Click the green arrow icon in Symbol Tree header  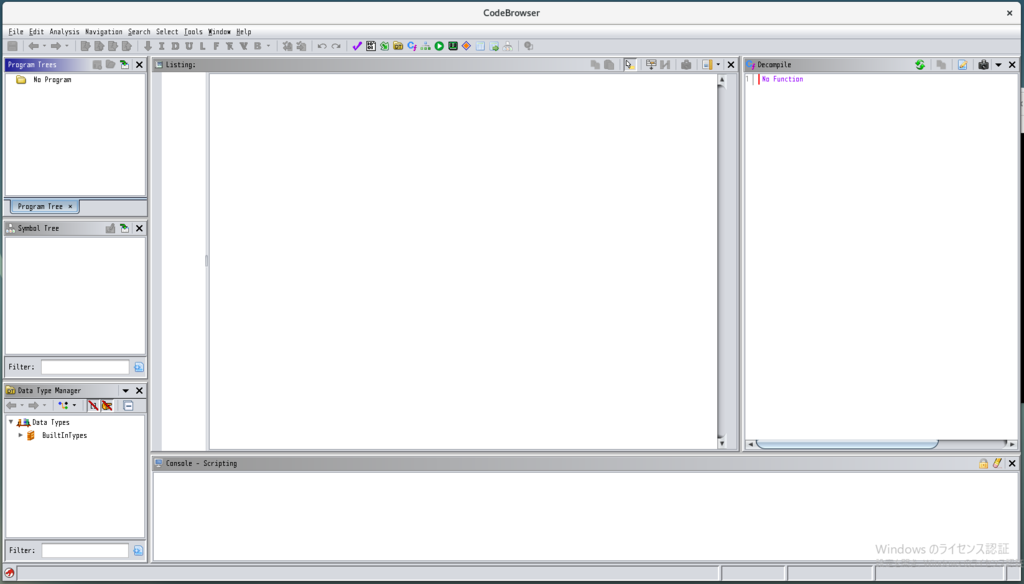coord(124,228)
